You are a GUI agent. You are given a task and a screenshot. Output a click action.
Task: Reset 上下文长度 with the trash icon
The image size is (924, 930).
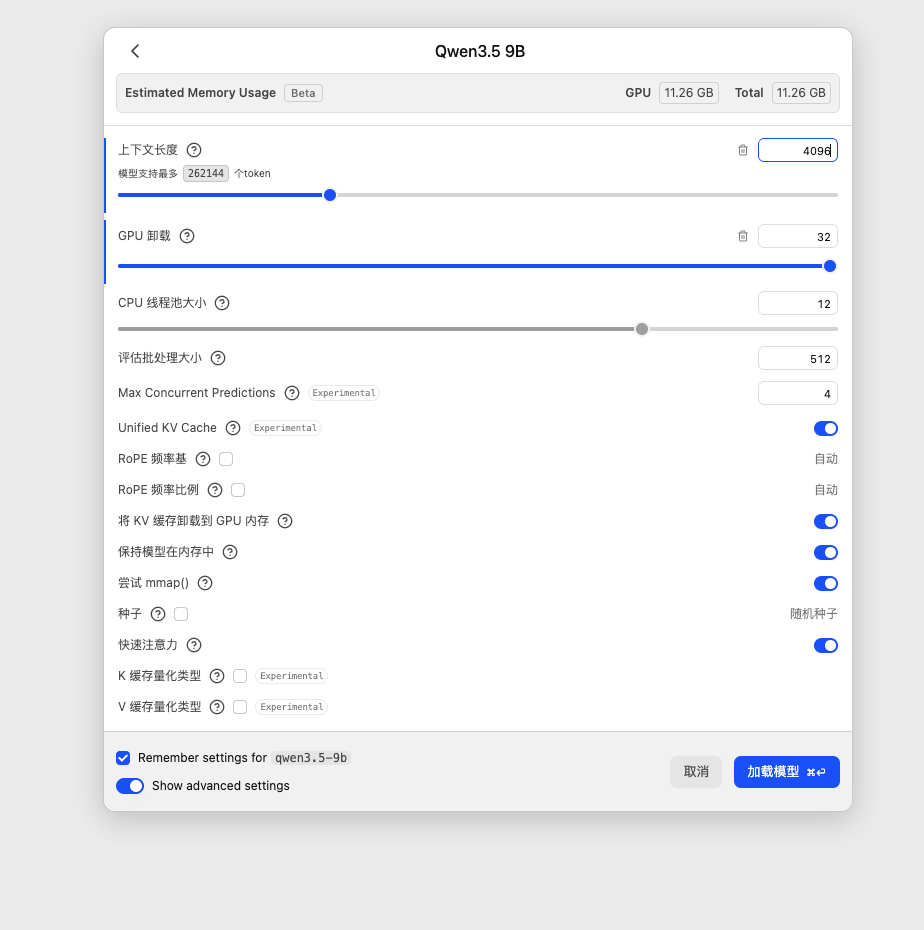743,150
